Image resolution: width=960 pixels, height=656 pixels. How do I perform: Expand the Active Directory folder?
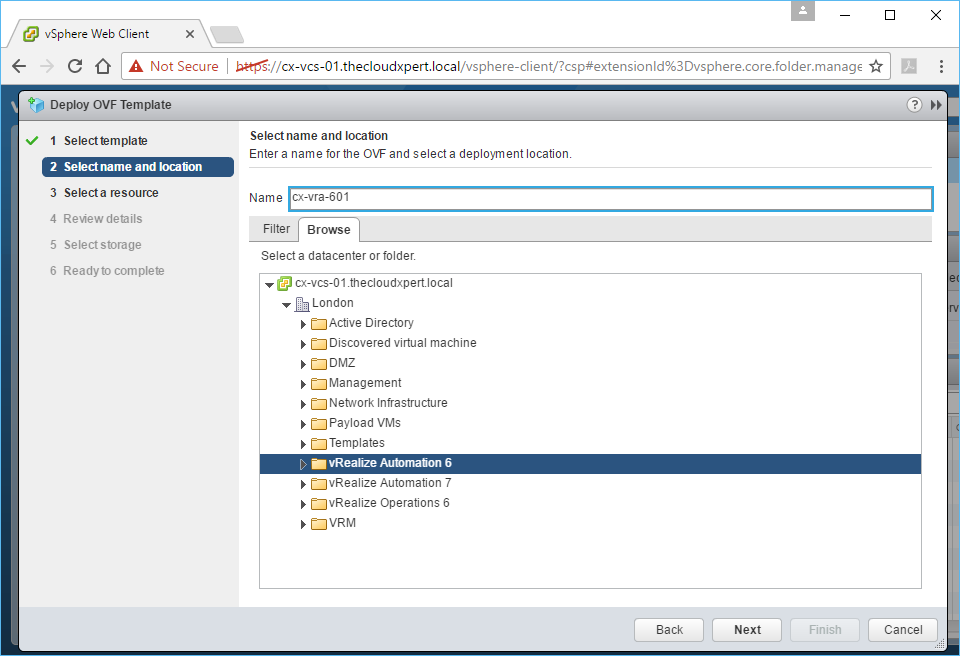pyautogui.click(x=303, y=324)
